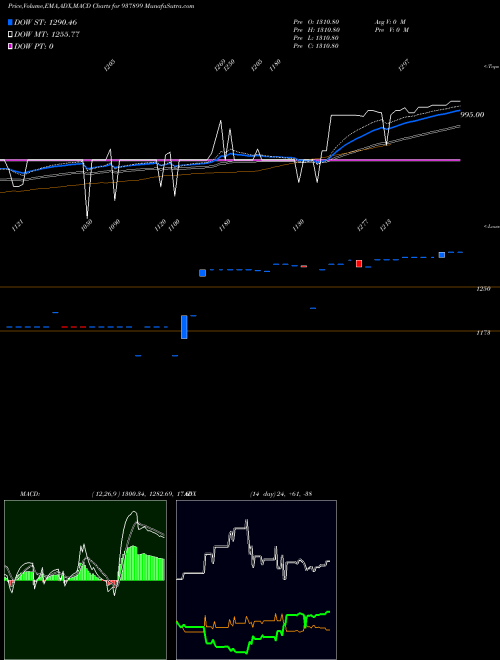Click the Pre V: 0 M text
The height and width of the screenshot is (660, 500).
pos(392,30)
